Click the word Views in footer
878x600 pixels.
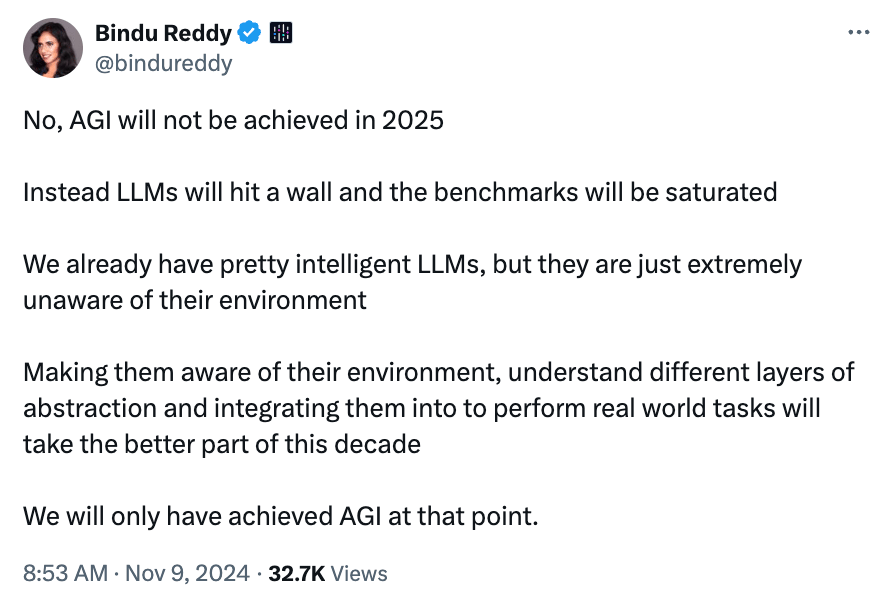tap(359, 574)
